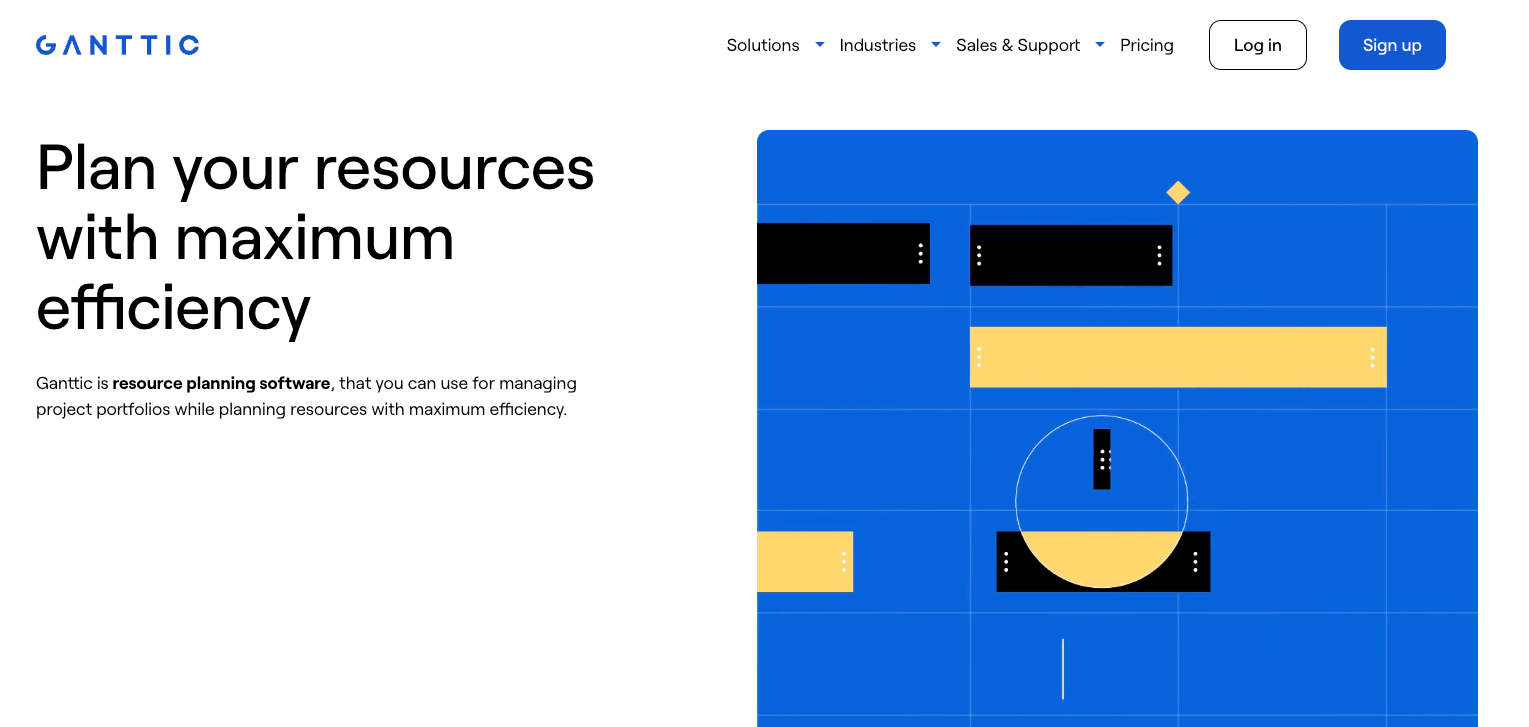Click the 'Plan your resources with maximum efficiency' heading
1529x727 pixels.
[316, 238]
